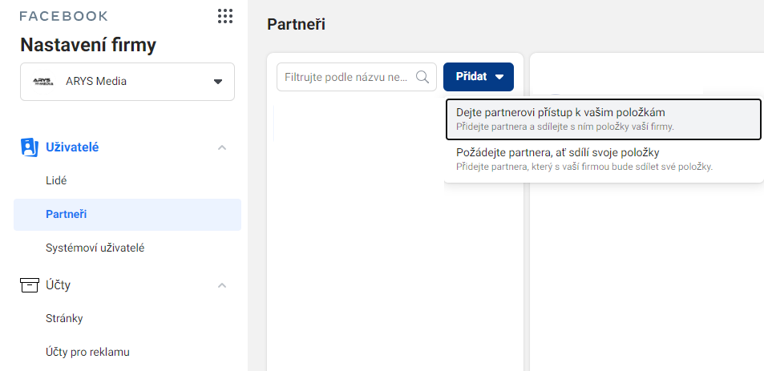Image resolution: width=764 pixels, height=374 pixels.
Task: Click the Přidat dropdown button
Action: (478, 77)
